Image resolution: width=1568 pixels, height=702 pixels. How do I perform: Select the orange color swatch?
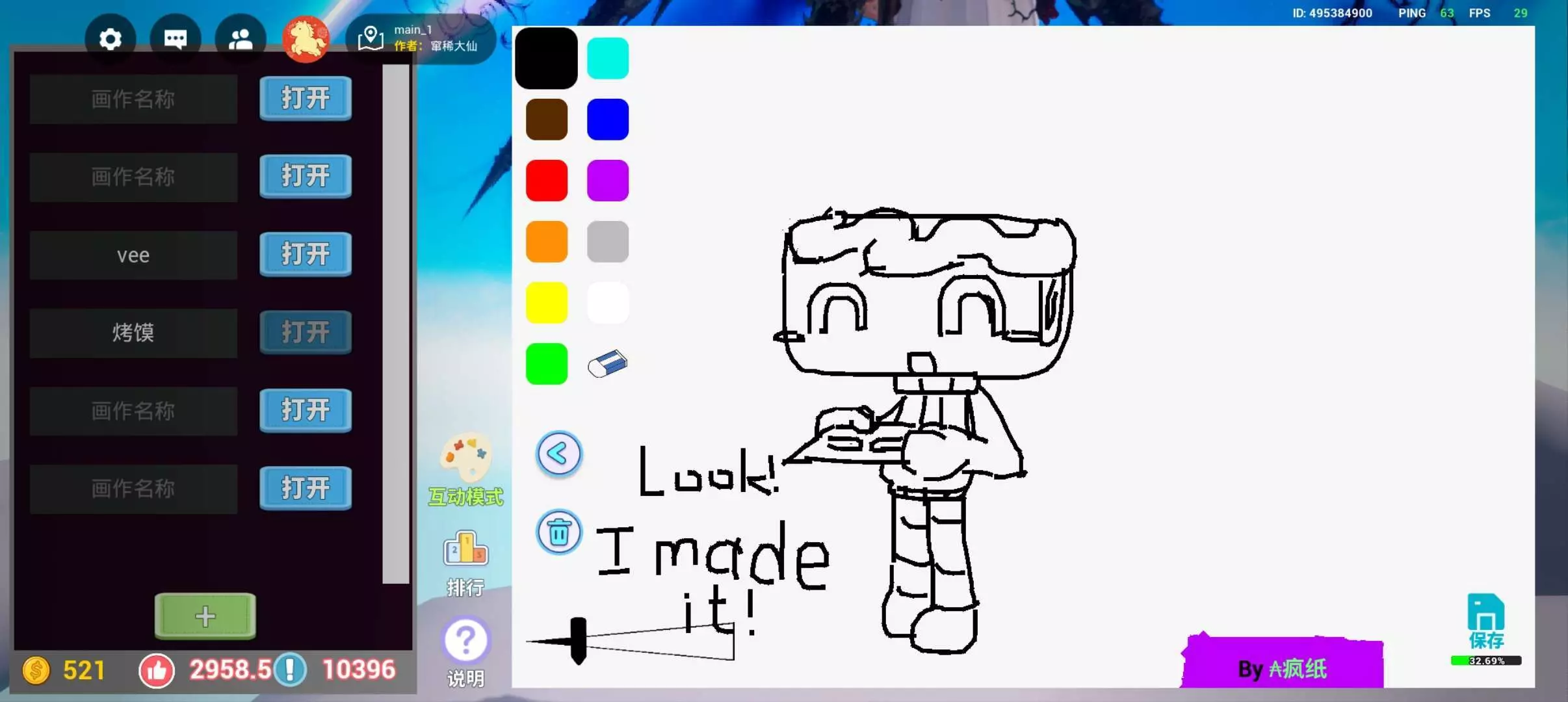[x=546, y=242]
